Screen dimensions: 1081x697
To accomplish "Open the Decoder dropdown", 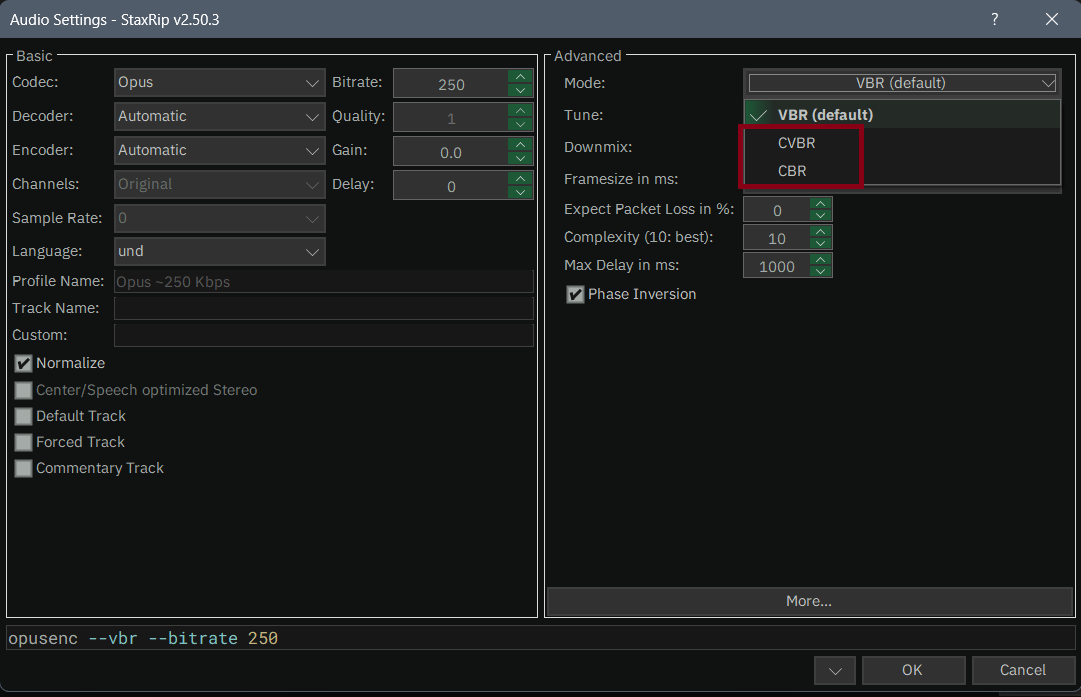I will pyautogui.click(x=219, y=117).
